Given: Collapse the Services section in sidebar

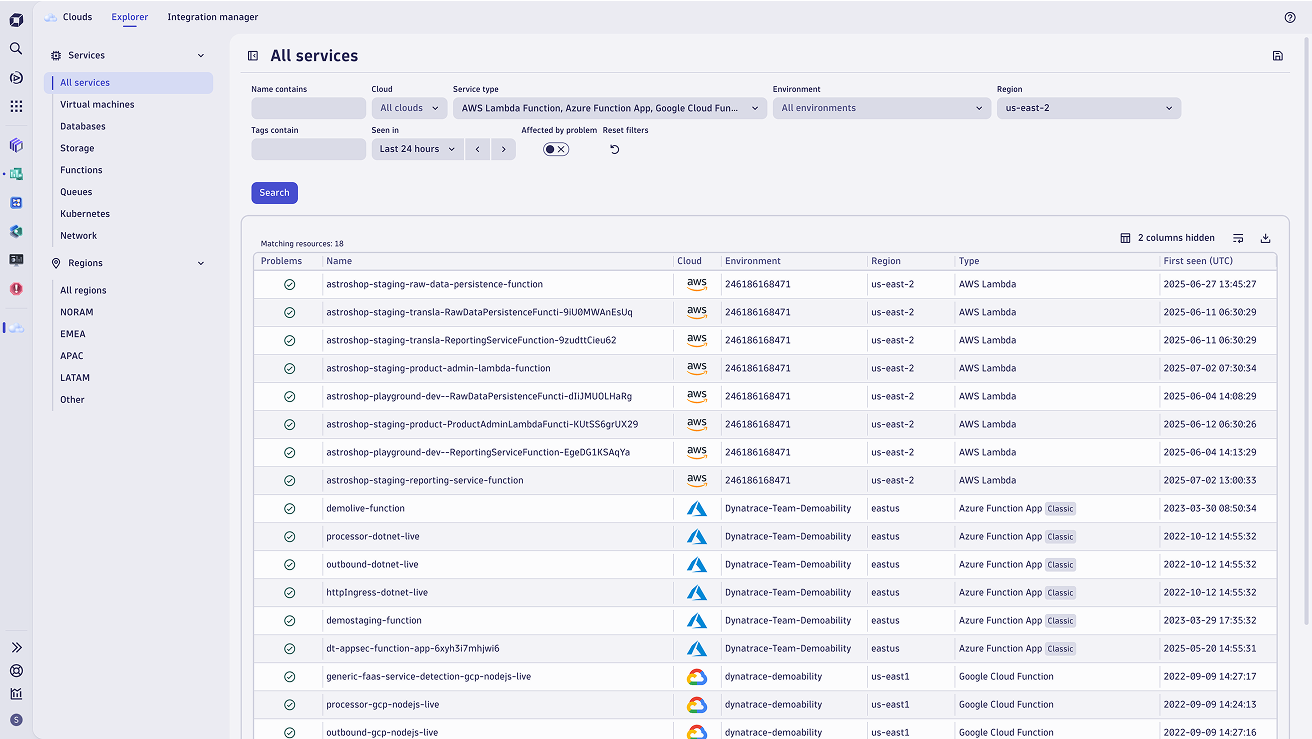Looking at the screenshot, I should (x=201, y=56).
